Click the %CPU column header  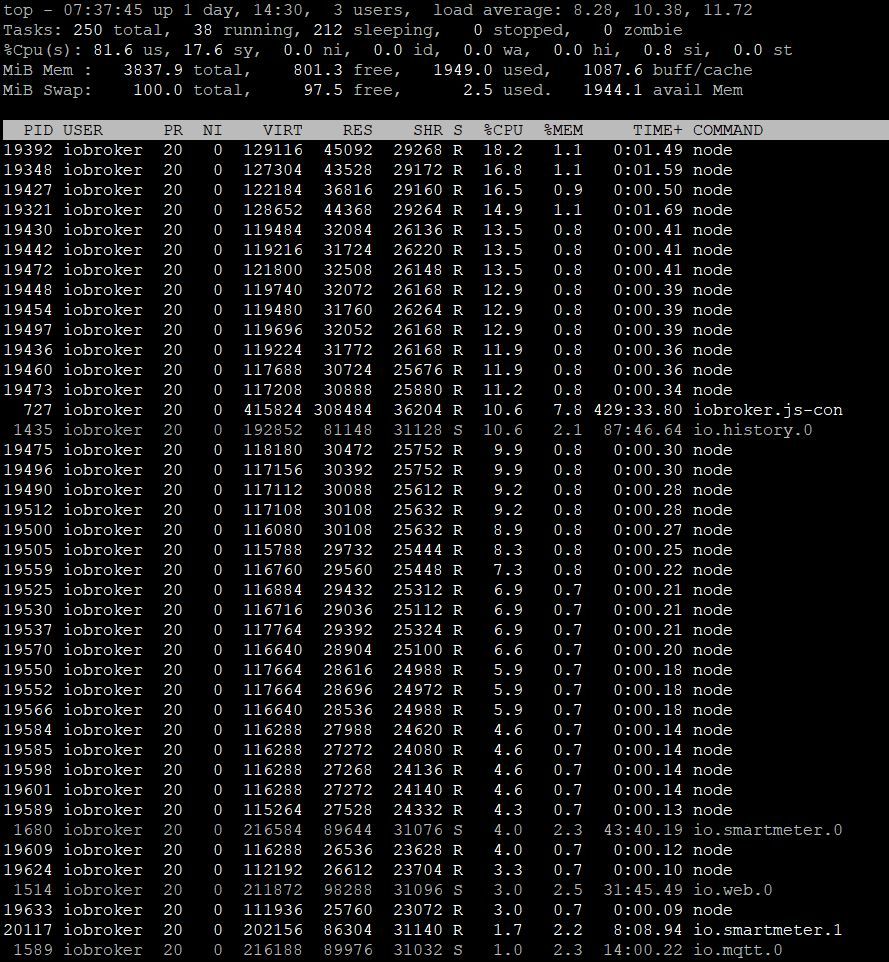503,130
